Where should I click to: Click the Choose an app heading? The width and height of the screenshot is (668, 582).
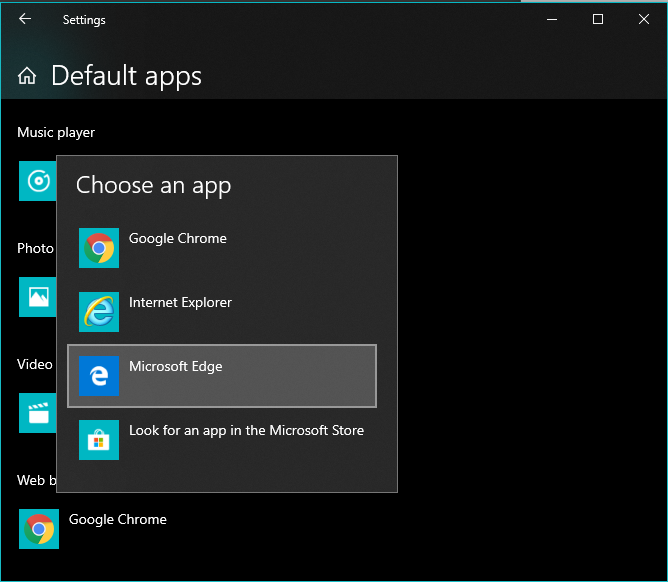click(153, 185)
